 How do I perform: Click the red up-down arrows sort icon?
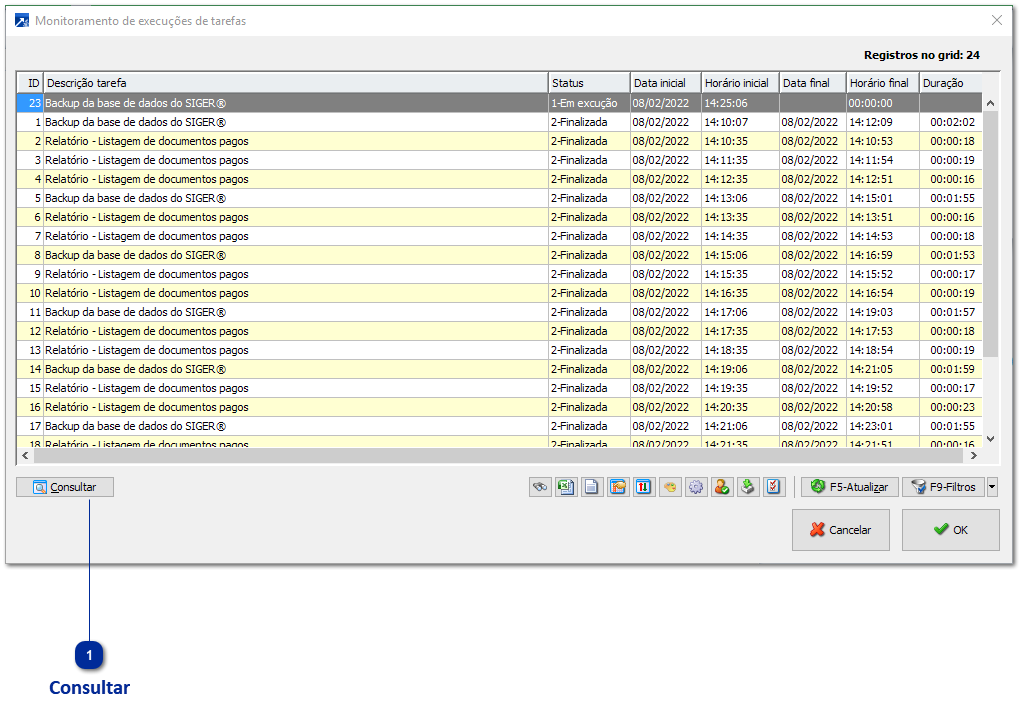(x=644, y=487)
